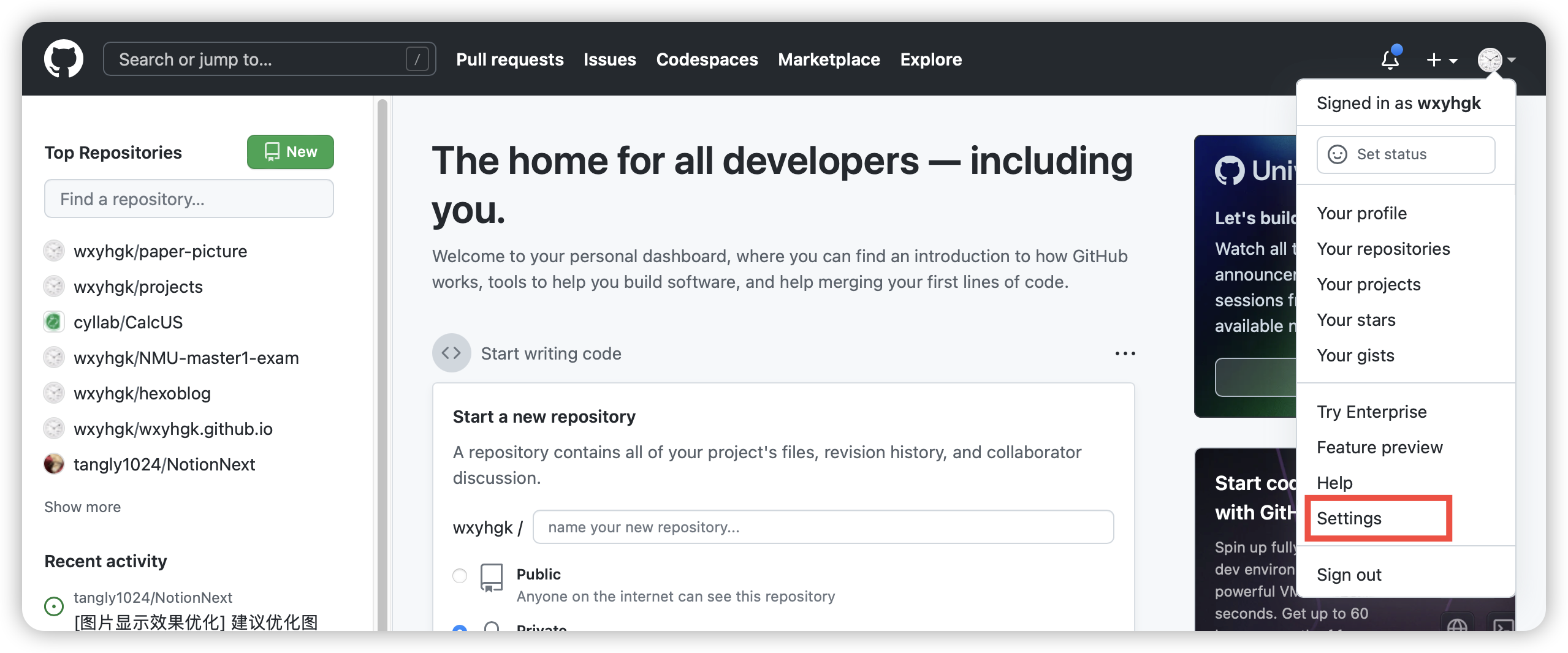Open the wxyhgk/paper-picture repository link
The image size is (1568, 653).
(x=161, y=251)
